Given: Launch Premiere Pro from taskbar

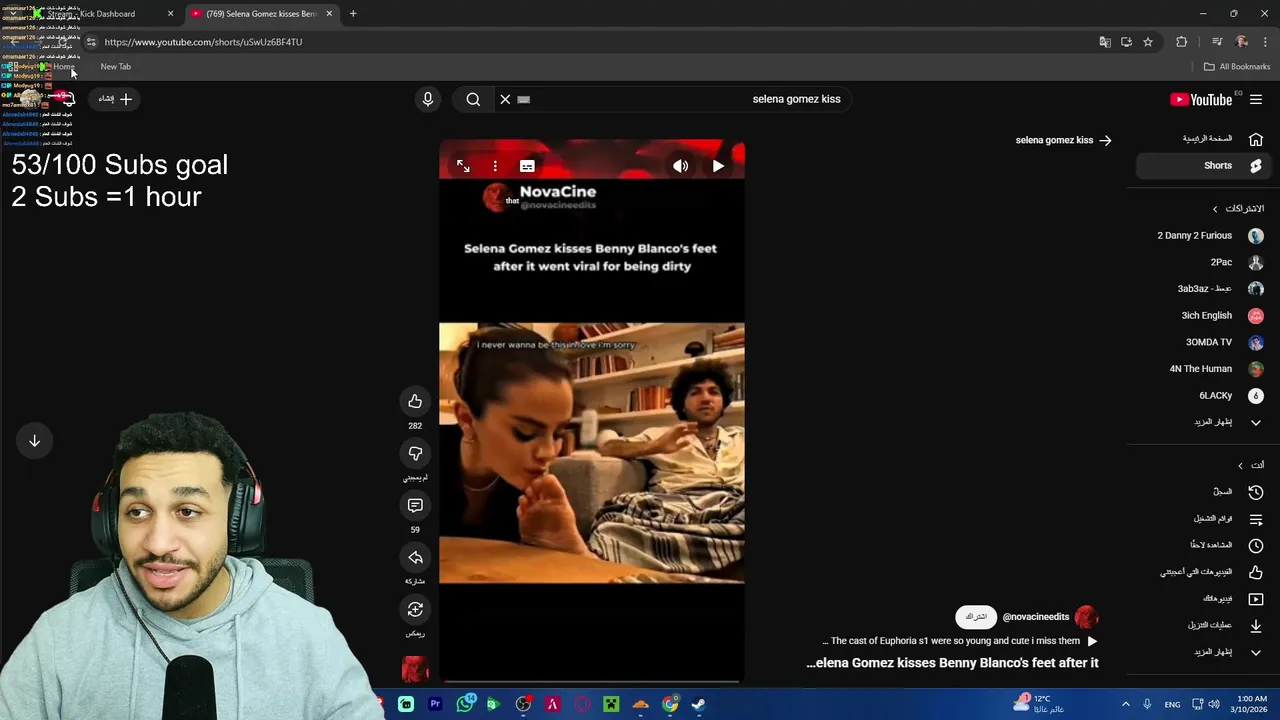Looking at the screenshot, I should (x=435, y=704).
